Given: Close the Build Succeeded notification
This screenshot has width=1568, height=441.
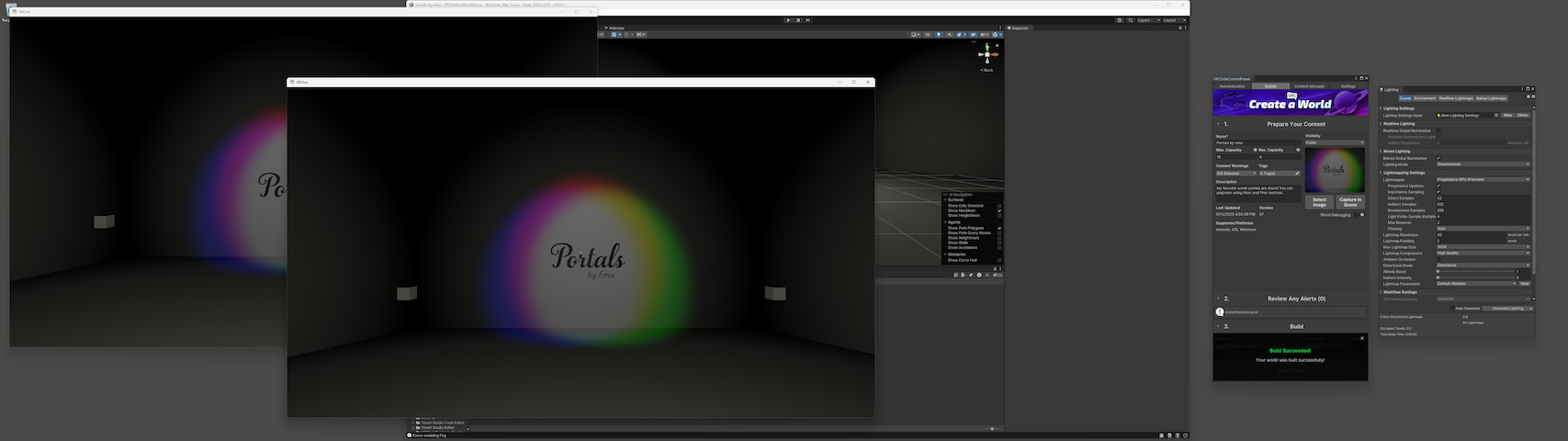Looking at the screenshot, I should pyautogui.click(x=1362, y=338).
